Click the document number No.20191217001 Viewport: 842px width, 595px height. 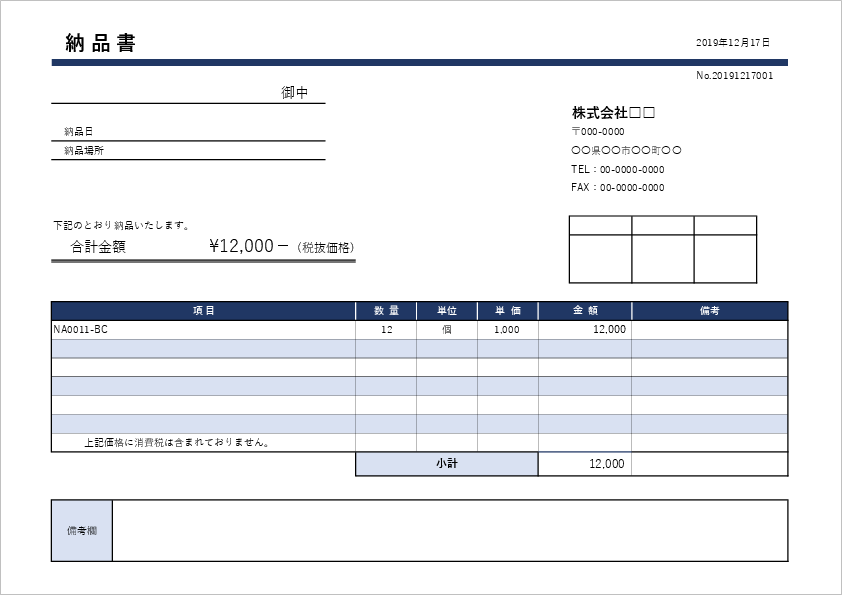click(x=734, y=76)
